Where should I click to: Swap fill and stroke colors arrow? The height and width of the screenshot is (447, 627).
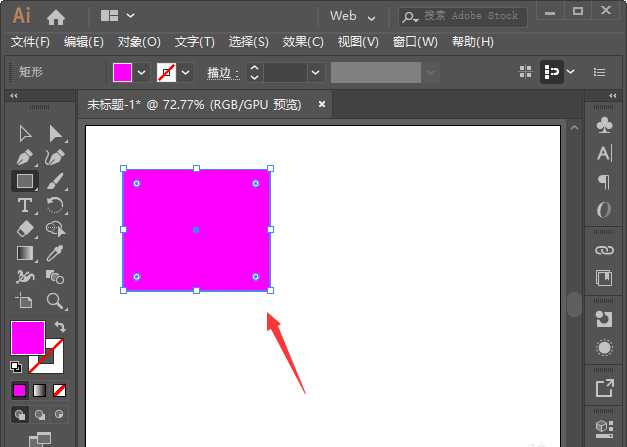pos(60,327)
